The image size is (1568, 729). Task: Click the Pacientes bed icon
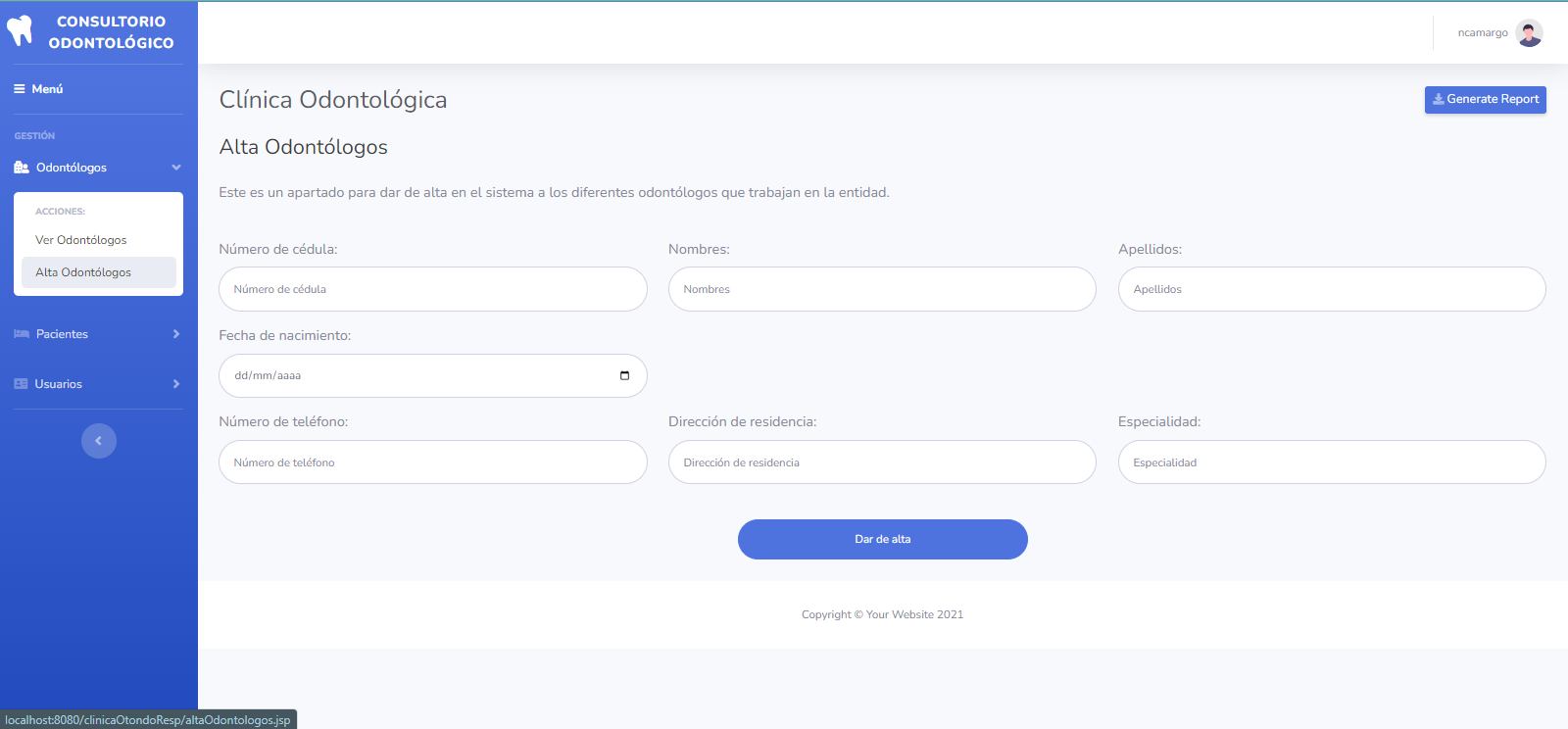pyautogui.click(x=22, y=334)
